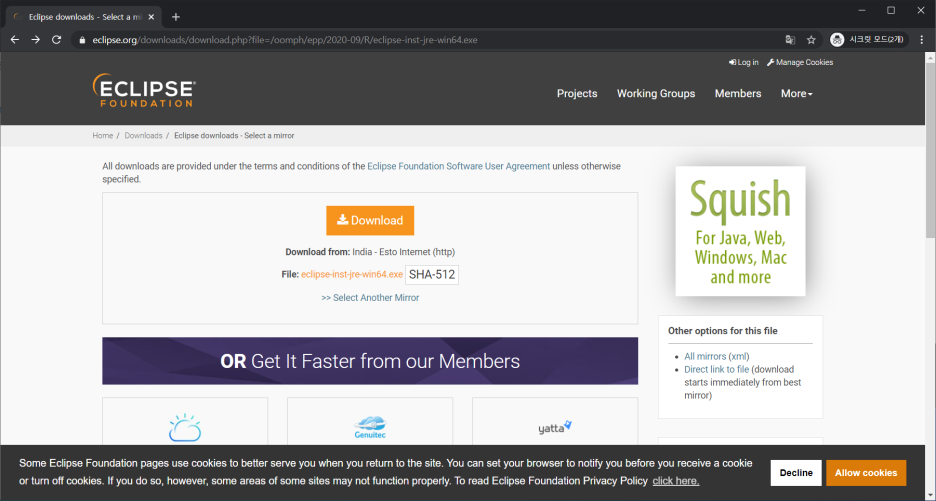Open Manage Cookies
936x501 pixels.
coord(800,62)
